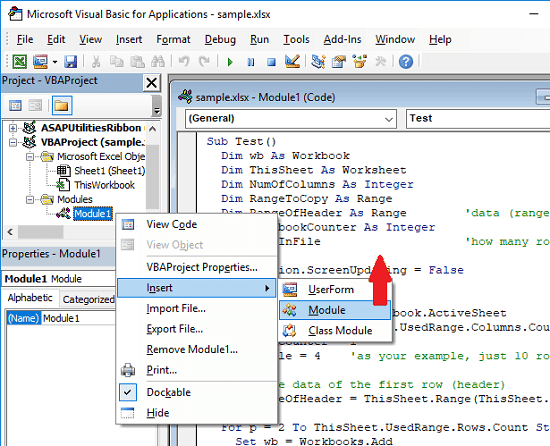Open Visual Basic Help question mark icon
Image resolution: width=550 pixels, height=446 pixels.
[x=406, y=62]
